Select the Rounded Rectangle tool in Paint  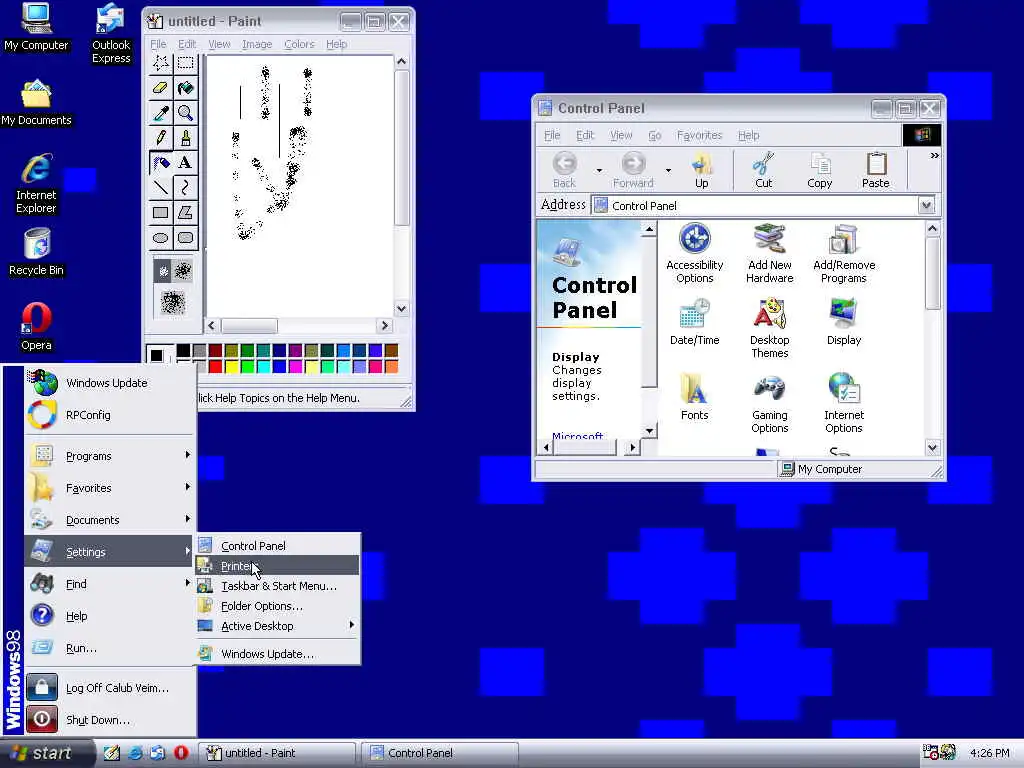click(x=185, y=237)
